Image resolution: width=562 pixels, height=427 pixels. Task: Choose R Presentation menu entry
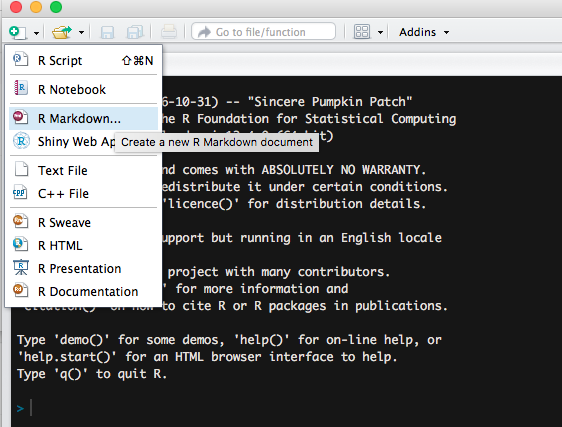(83, 268)
